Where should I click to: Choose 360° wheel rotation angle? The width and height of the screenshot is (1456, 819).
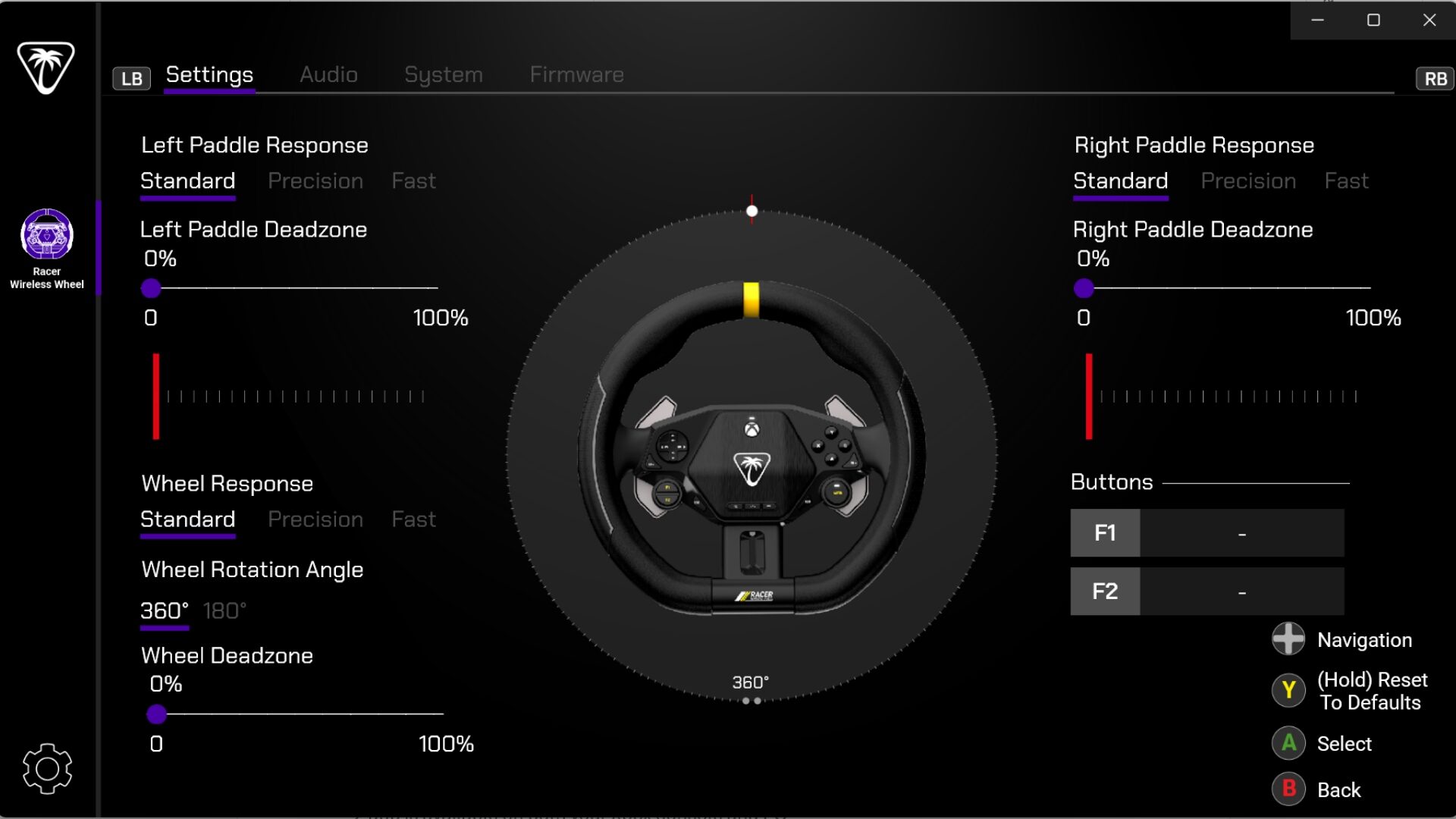pyautogui.click(x=165, y=611)
